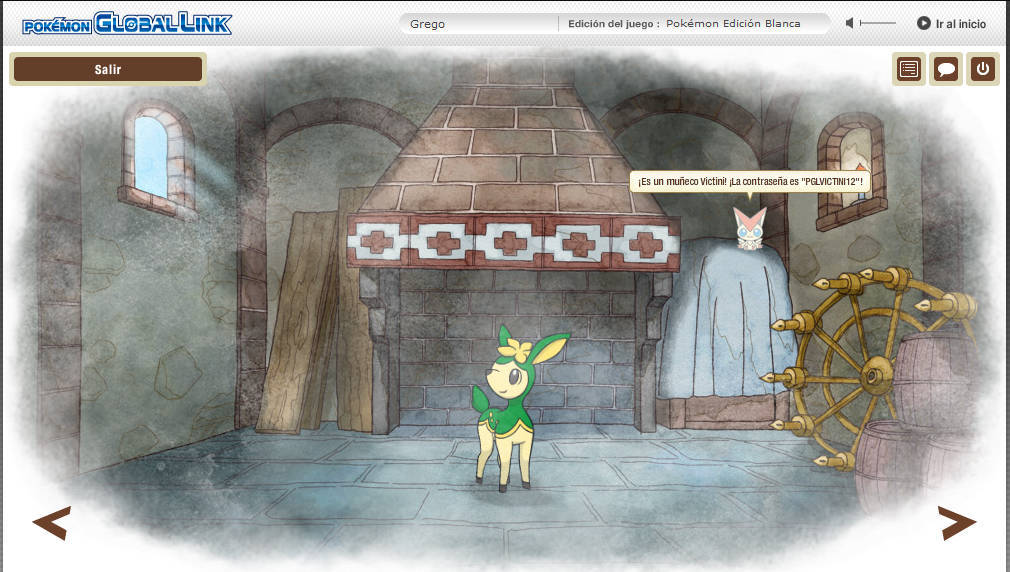This screenshot has height=572, width=1010.
Task: Mute sound with the speaker icon
Action: pos(850,23)
